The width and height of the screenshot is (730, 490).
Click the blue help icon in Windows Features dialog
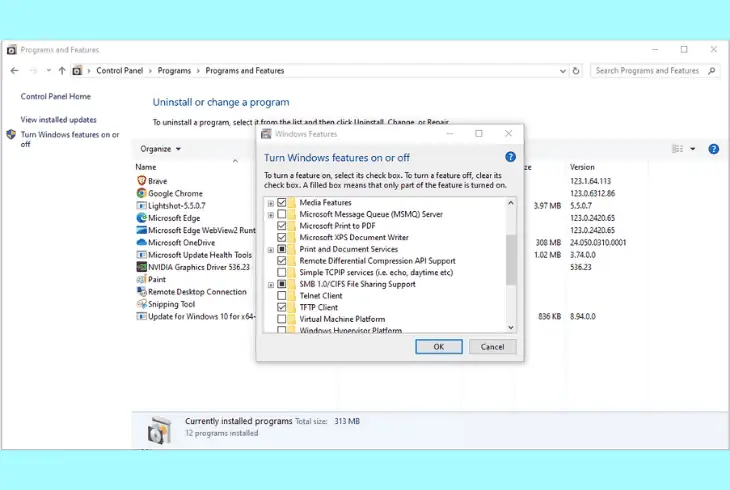[510, 157]
